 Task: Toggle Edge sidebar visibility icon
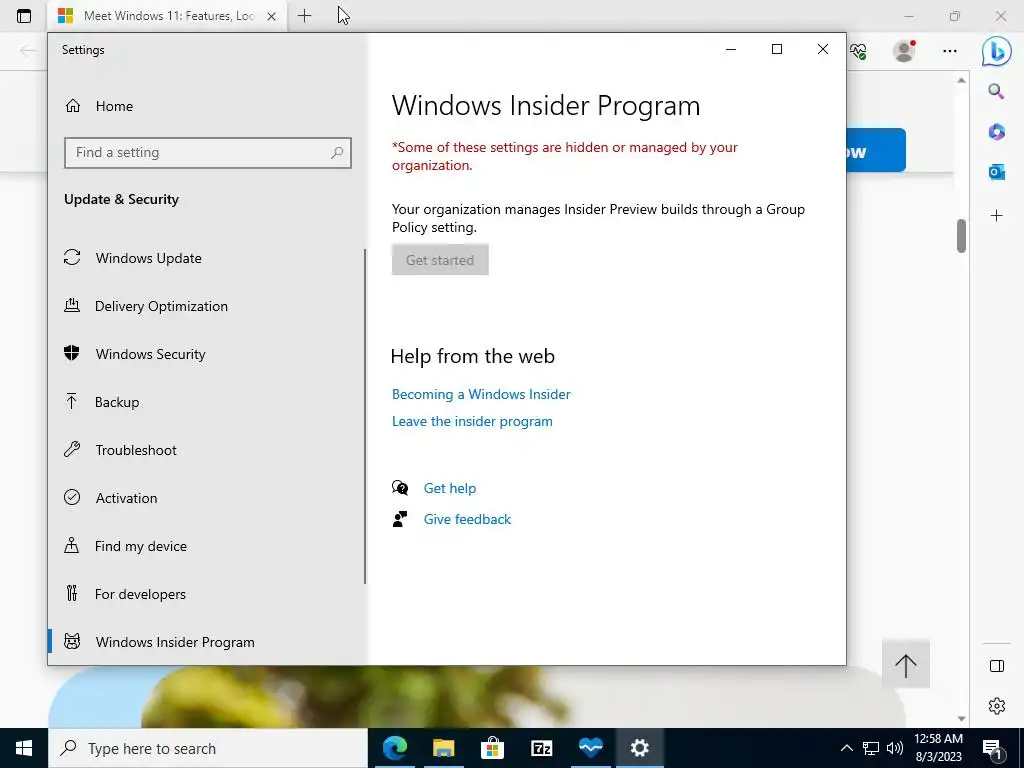997,666
